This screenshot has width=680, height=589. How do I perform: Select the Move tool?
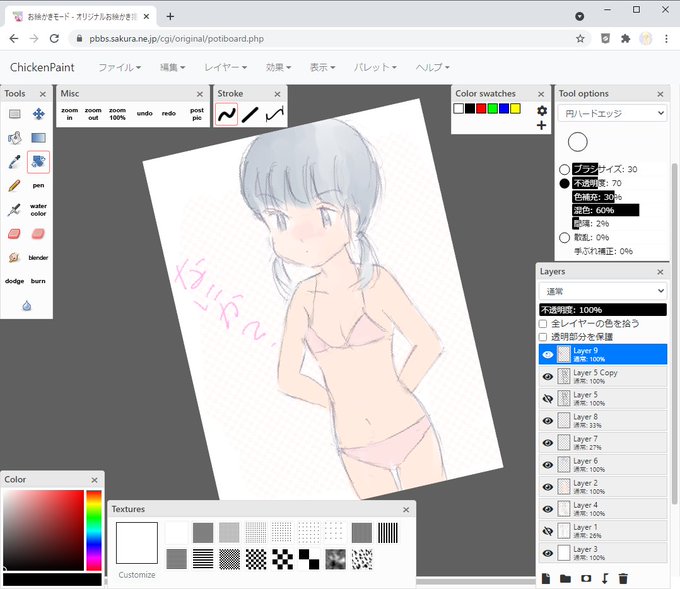click(x=39, y=114)
